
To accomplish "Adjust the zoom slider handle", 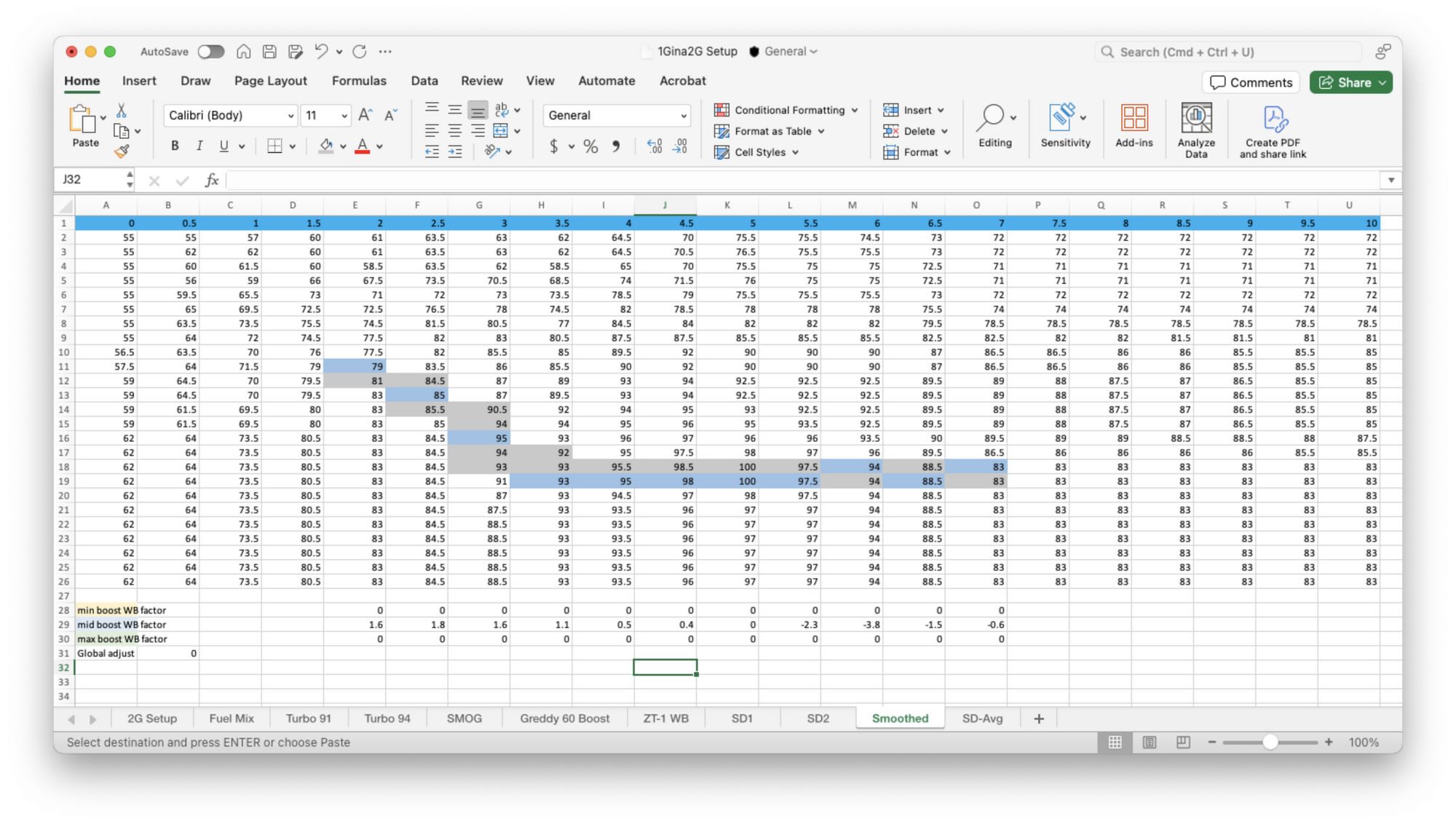I will (1270, 742).
